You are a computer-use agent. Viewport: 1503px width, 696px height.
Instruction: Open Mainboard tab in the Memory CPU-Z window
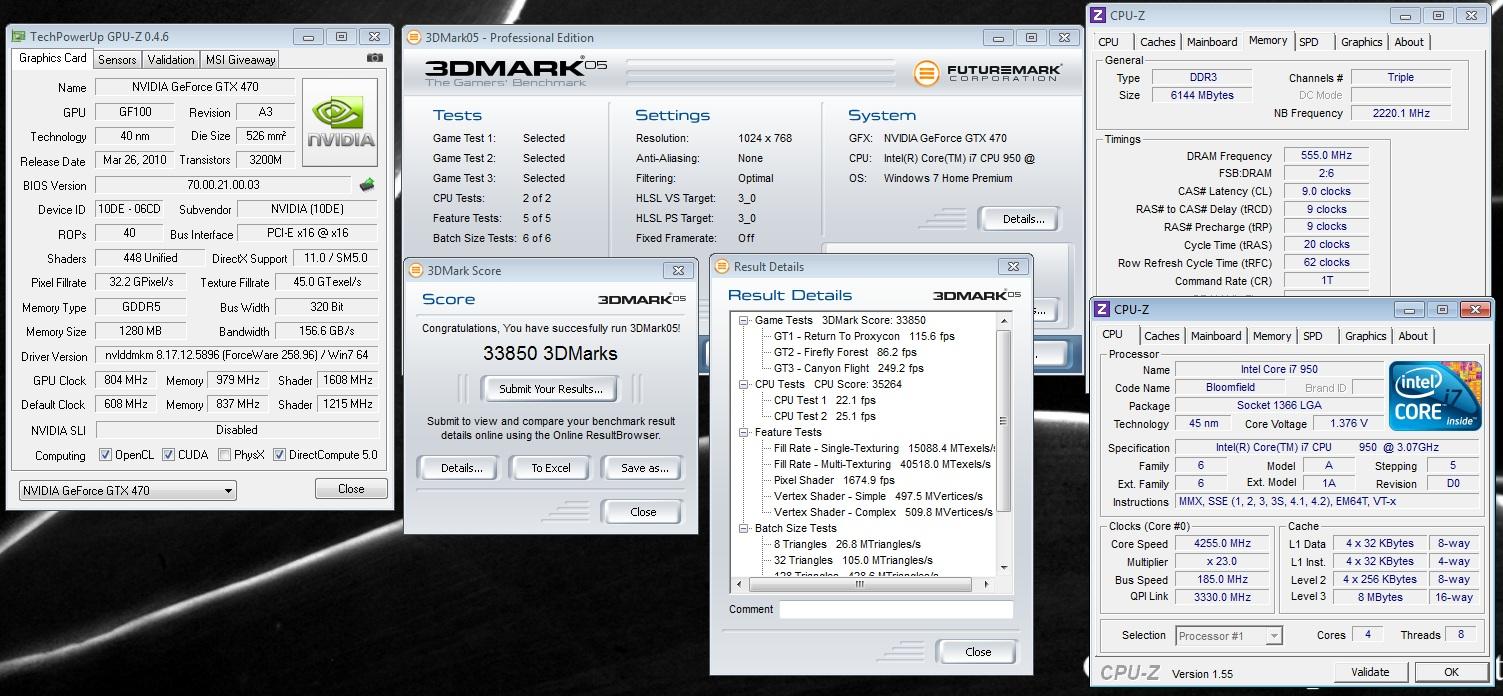pyautogui.click(x=1212, y=42)
